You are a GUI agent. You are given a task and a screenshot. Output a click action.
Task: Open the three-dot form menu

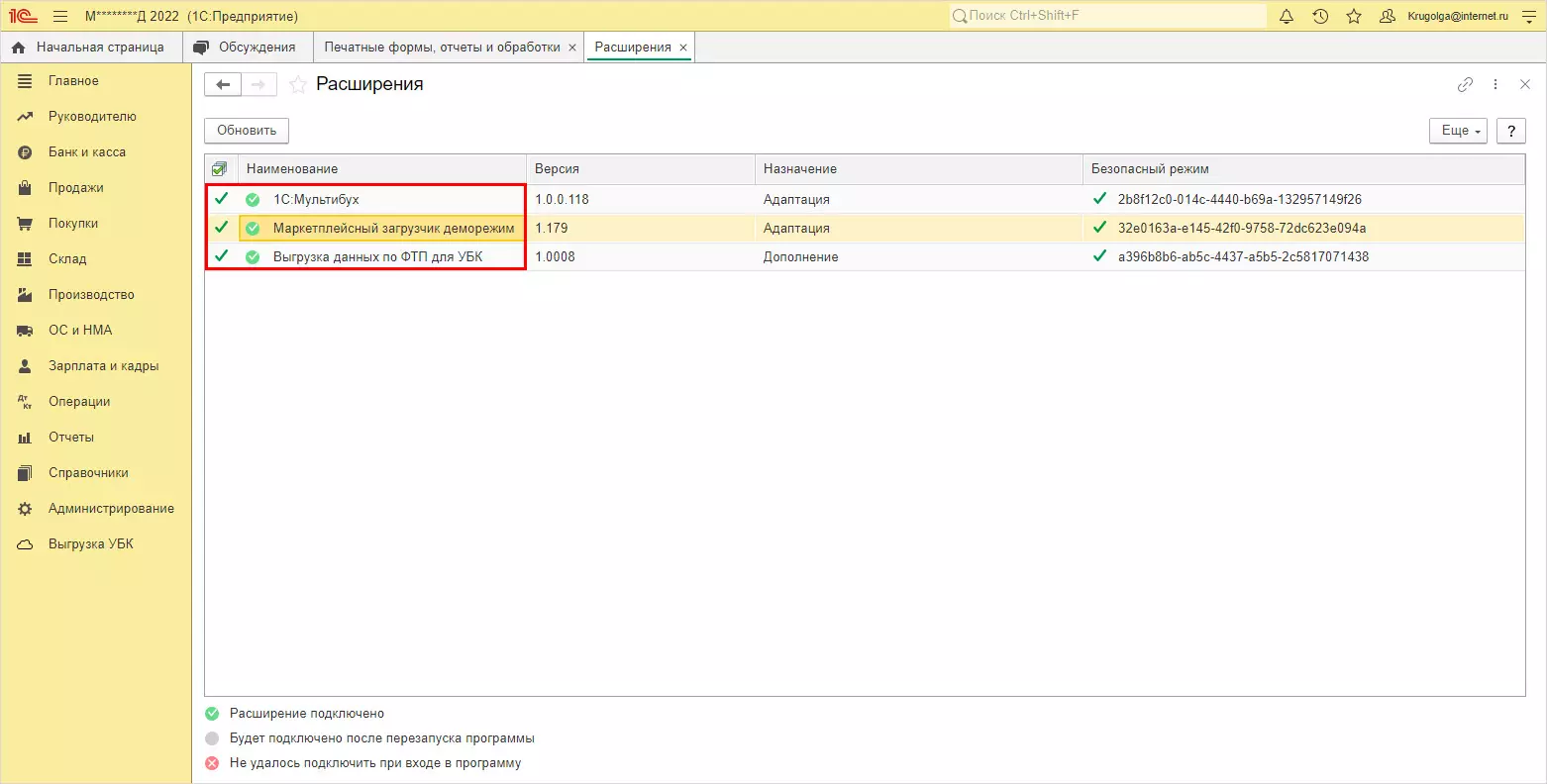[1495, 85]
